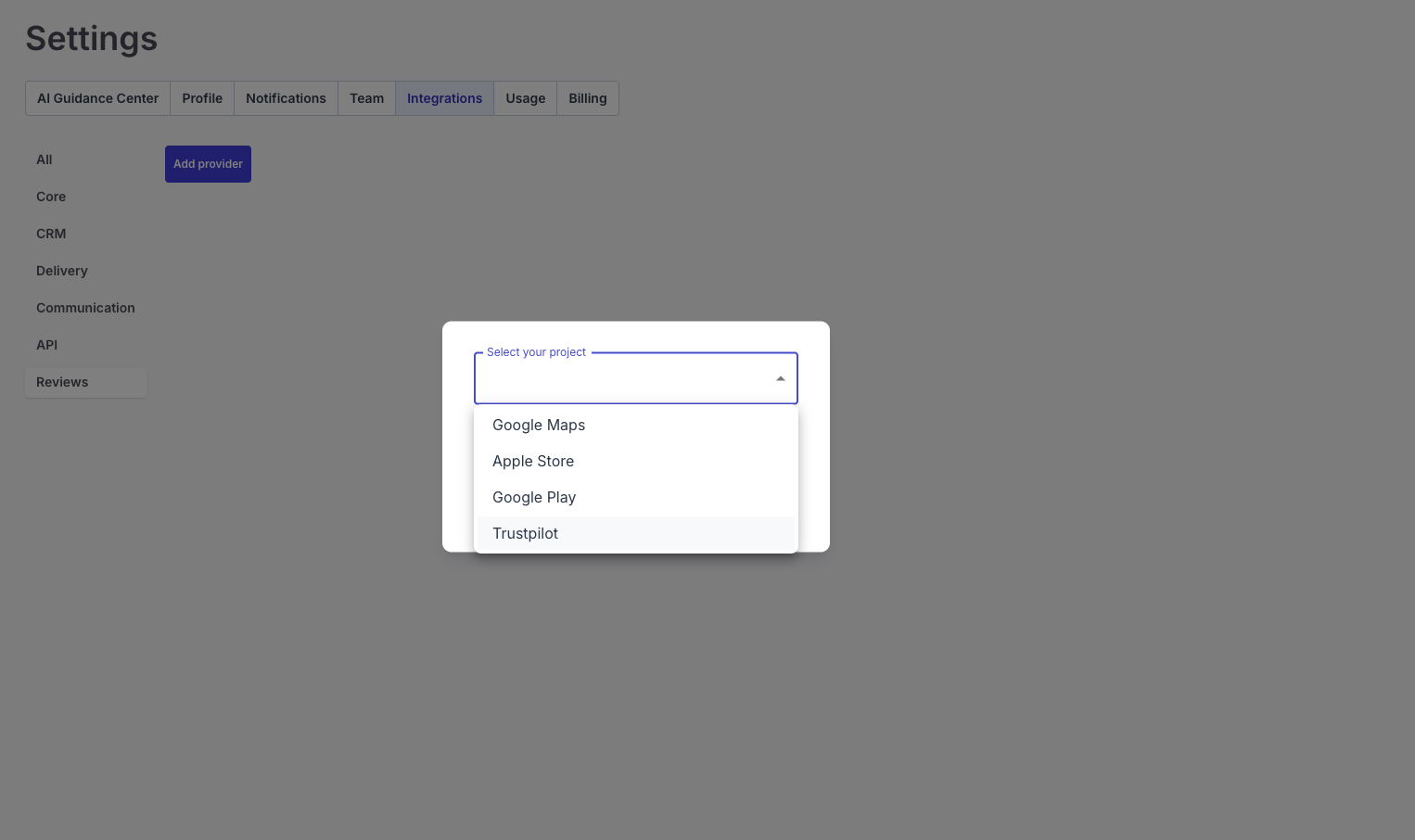
Task: Select the Communication category in sidebar
Action: (x=85, y=308)
